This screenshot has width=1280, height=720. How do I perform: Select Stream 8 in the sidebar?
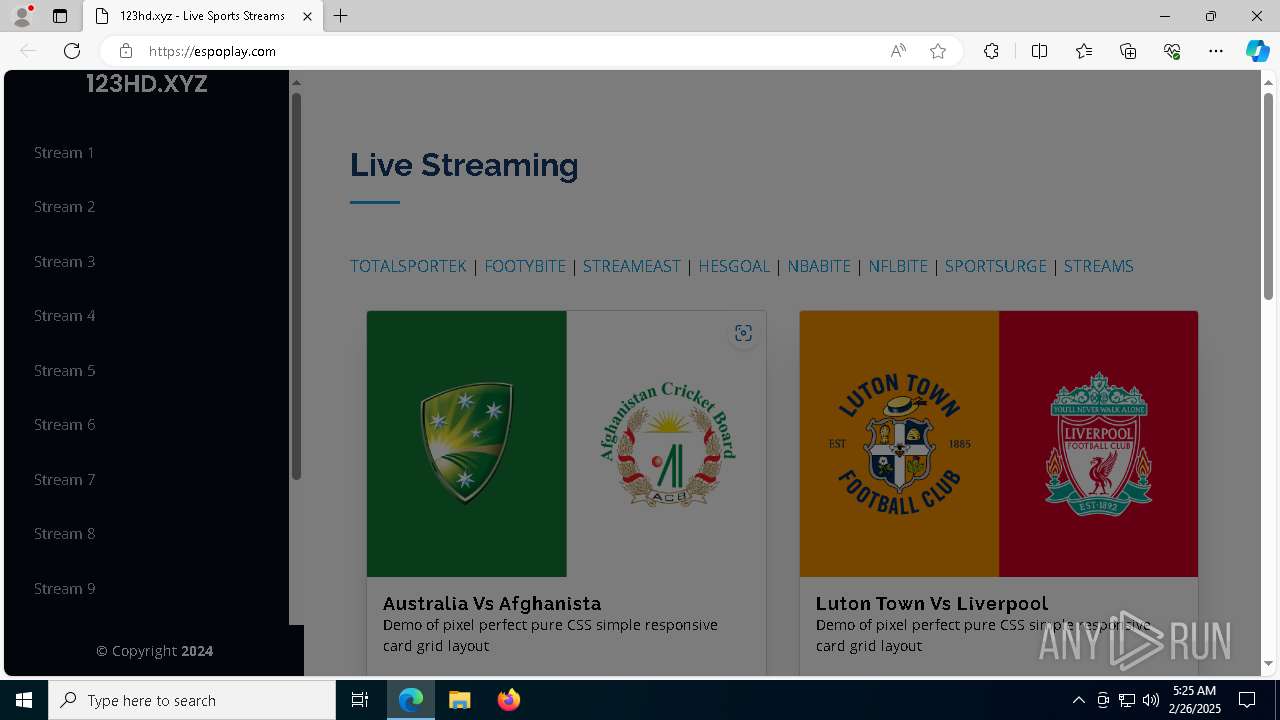point(64,534)
